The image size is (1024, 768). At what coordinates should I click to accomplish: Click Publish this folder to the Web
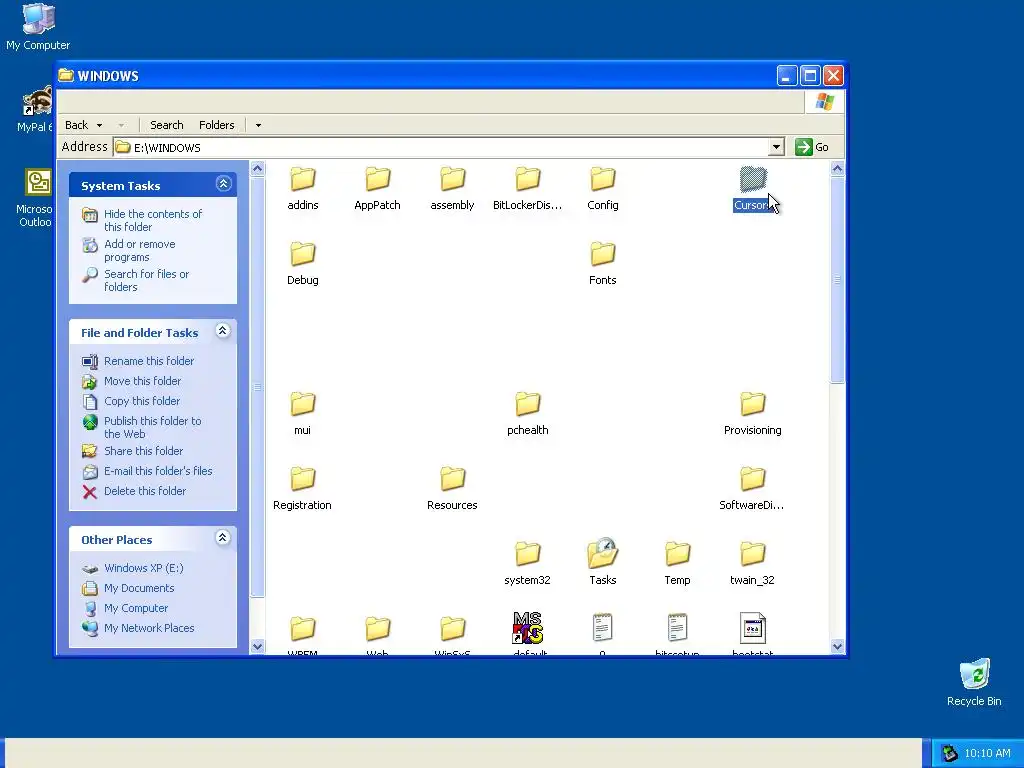152,427
